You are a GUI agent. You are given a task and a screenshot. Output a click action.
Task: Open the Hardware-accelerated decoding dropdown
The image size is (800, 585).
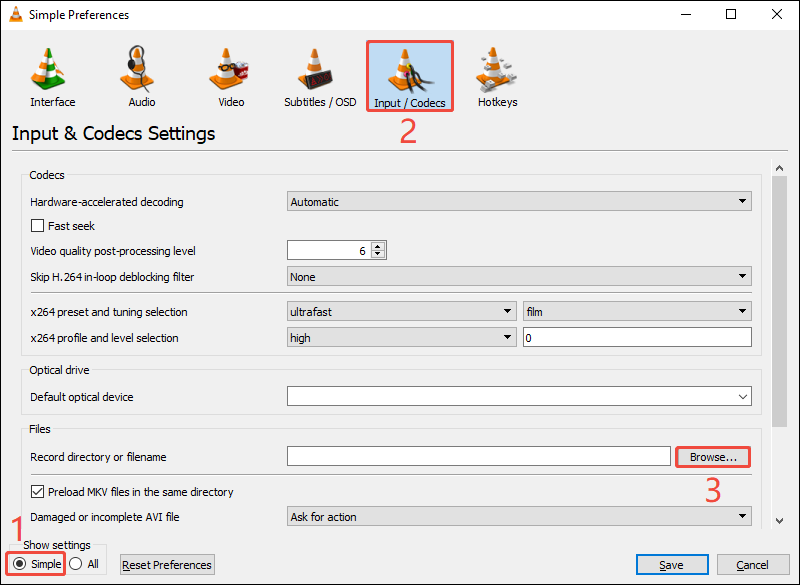518,201
